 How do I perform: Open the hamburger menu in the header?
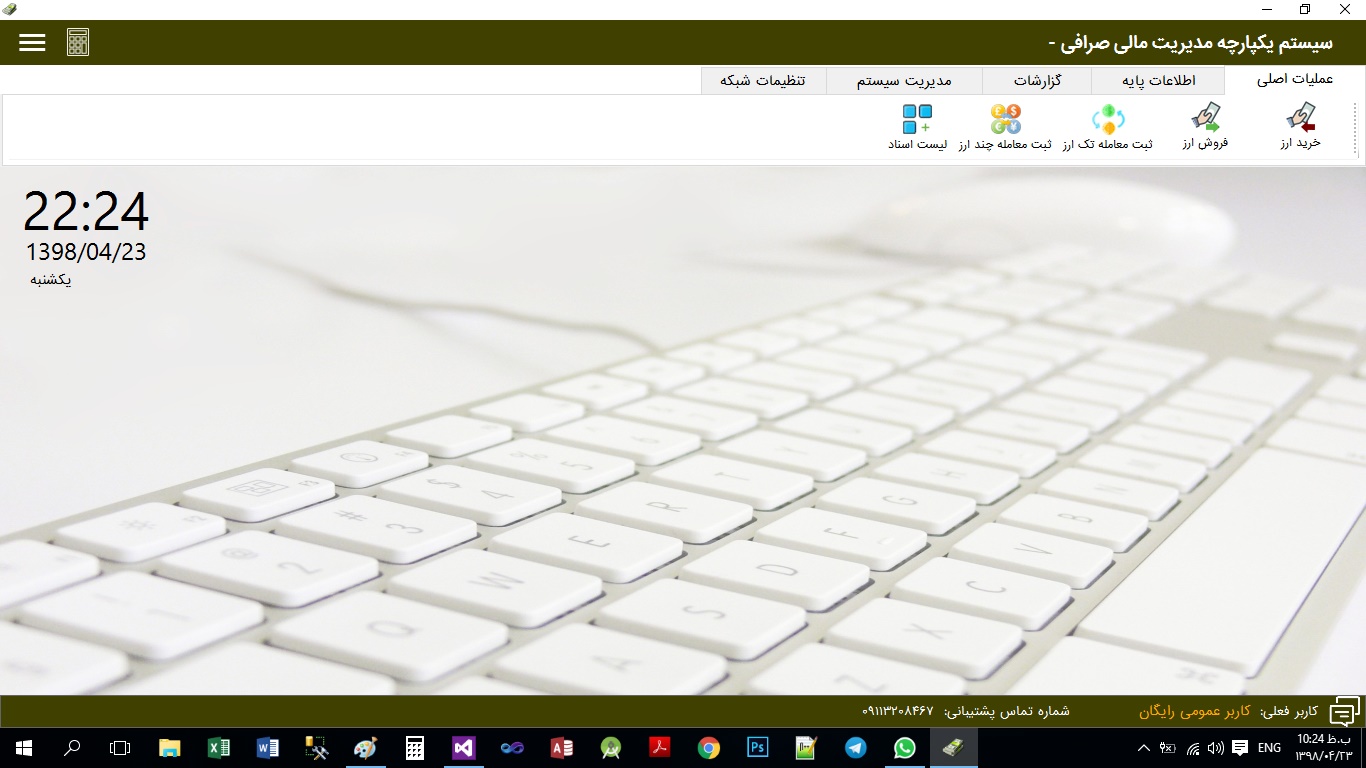[32, 42]
